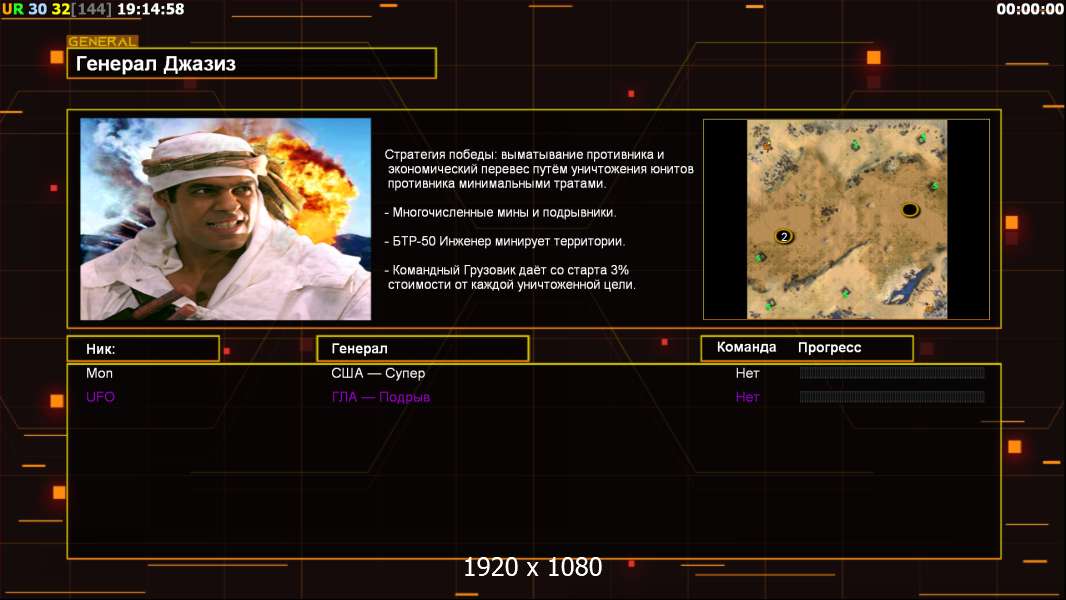1066x600 pixels.
Task: Click the desert map preview
Action: click(x=846, y=219)
